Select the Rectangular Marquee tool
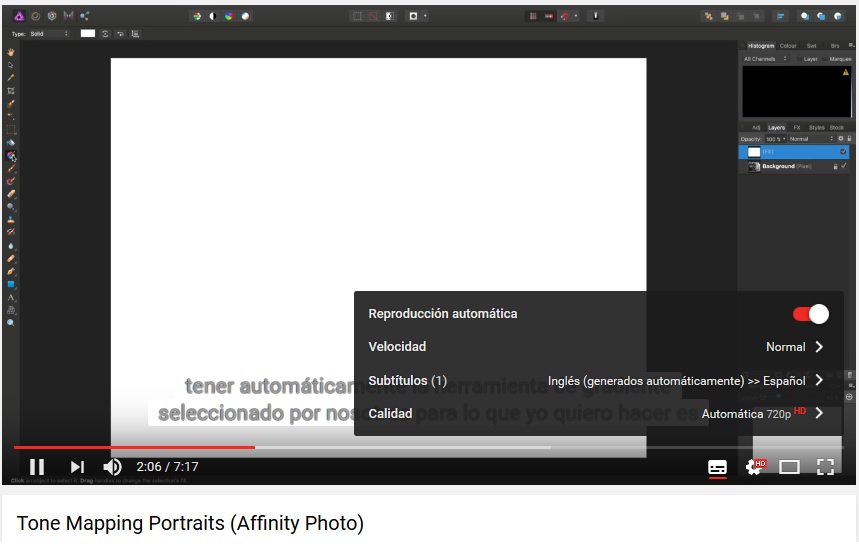The width and height of the screenshot is (859, 544). click(x=10, y=130)
